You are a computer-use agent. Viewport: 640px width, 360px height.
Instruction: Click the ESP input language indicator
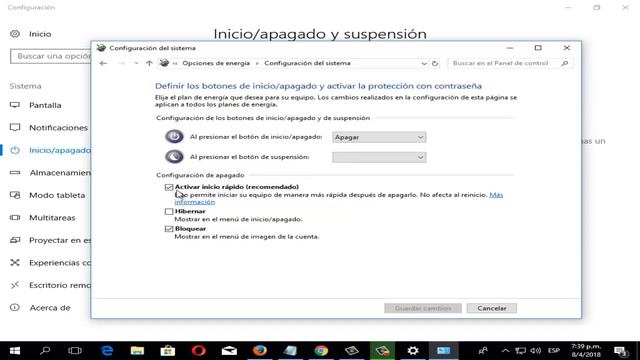554,351
